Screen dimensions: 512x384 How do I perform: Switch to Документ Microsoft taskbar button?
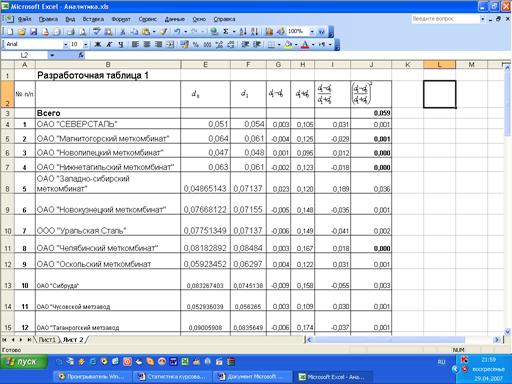252,377
